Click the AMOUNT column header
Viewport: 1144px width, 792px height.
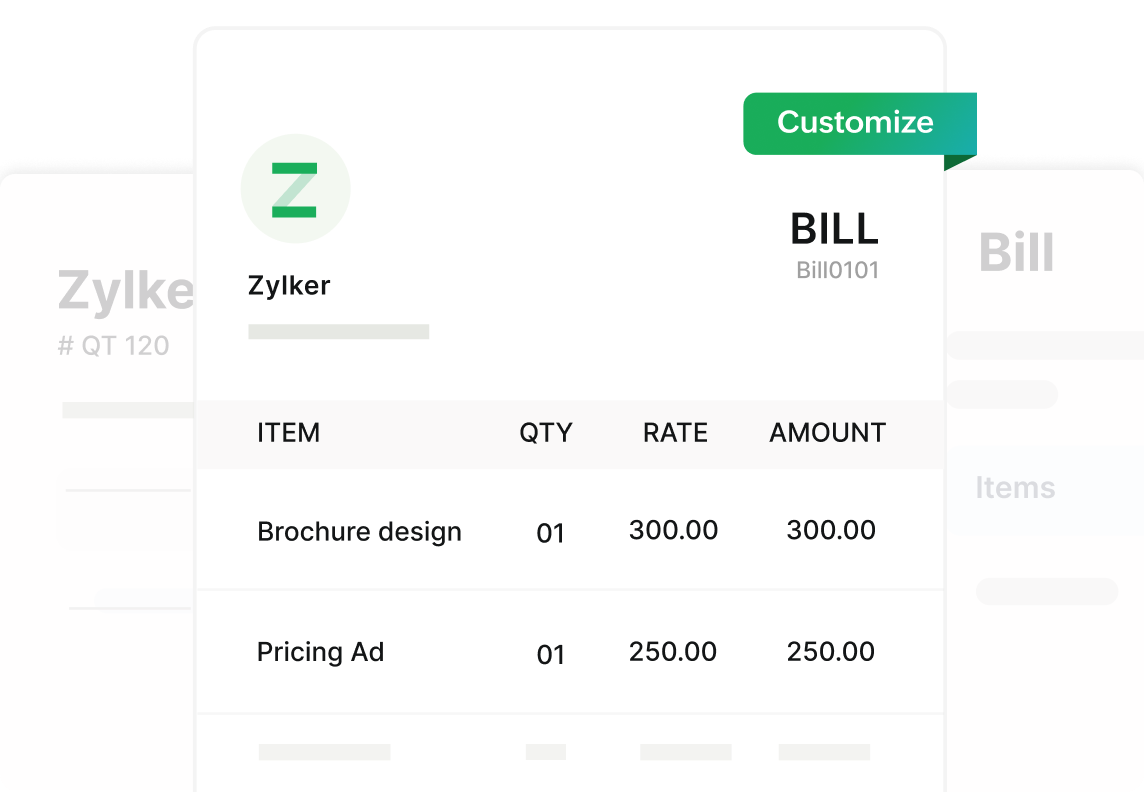click(x=827, y=432)
